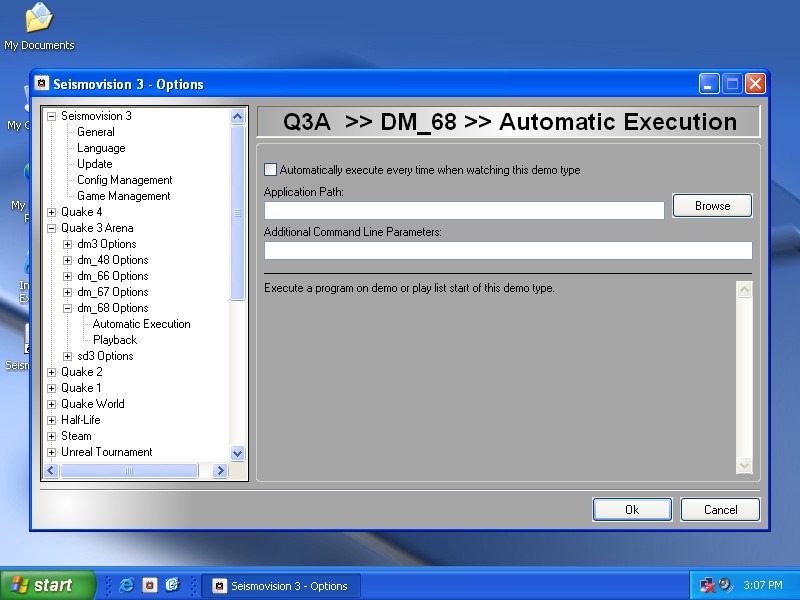Click the Application Path text field
Image resolution: width=800 pixels, height=600 pixels.
[x=464, y=210]
